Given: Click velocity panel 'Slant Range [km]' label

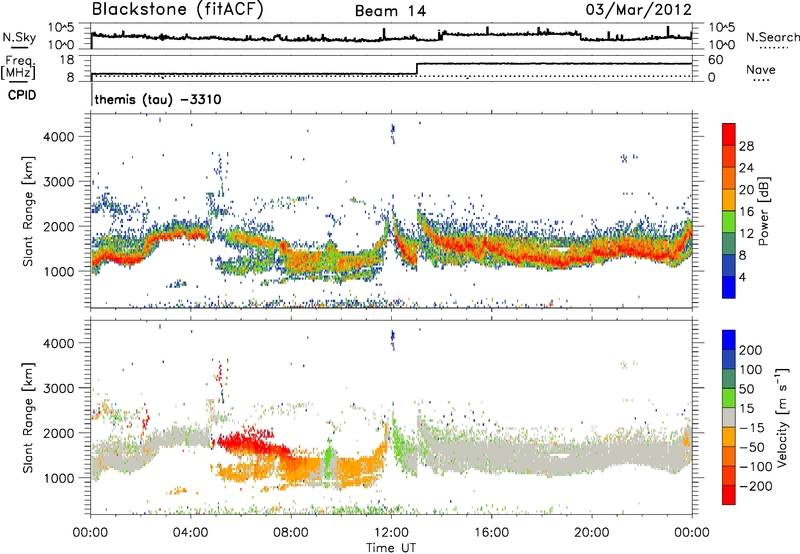Looking at the screenshot, I should [28, 417].
